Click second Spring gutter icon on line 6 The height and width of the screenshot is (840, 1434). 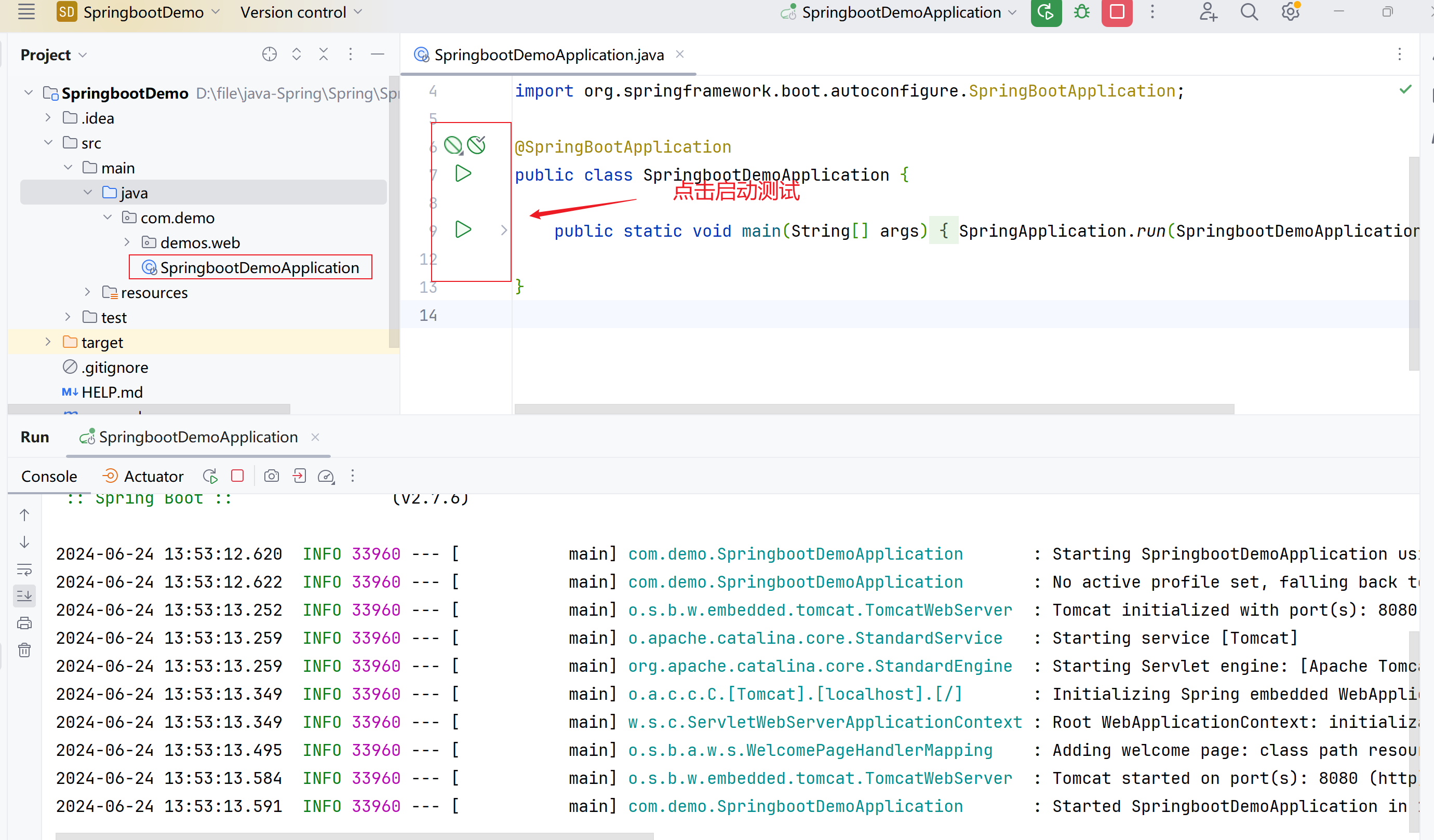click(476, 145)
